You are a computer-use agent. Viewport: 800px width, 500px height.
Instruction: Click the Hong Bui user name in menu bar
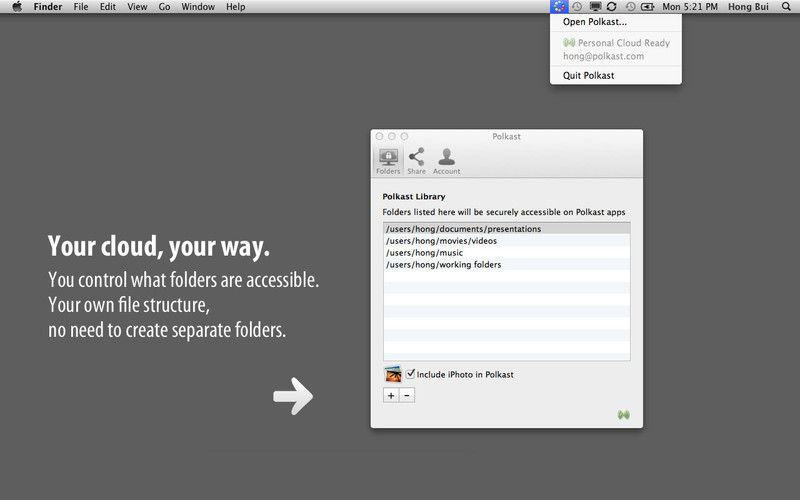(x=748, y=7)
